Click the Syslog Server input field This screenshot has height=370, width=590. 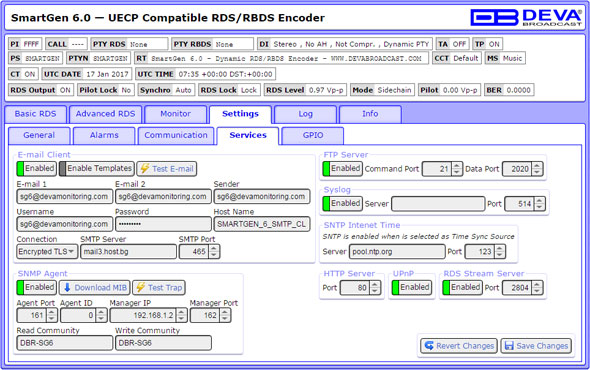click(x=438, y=204)
